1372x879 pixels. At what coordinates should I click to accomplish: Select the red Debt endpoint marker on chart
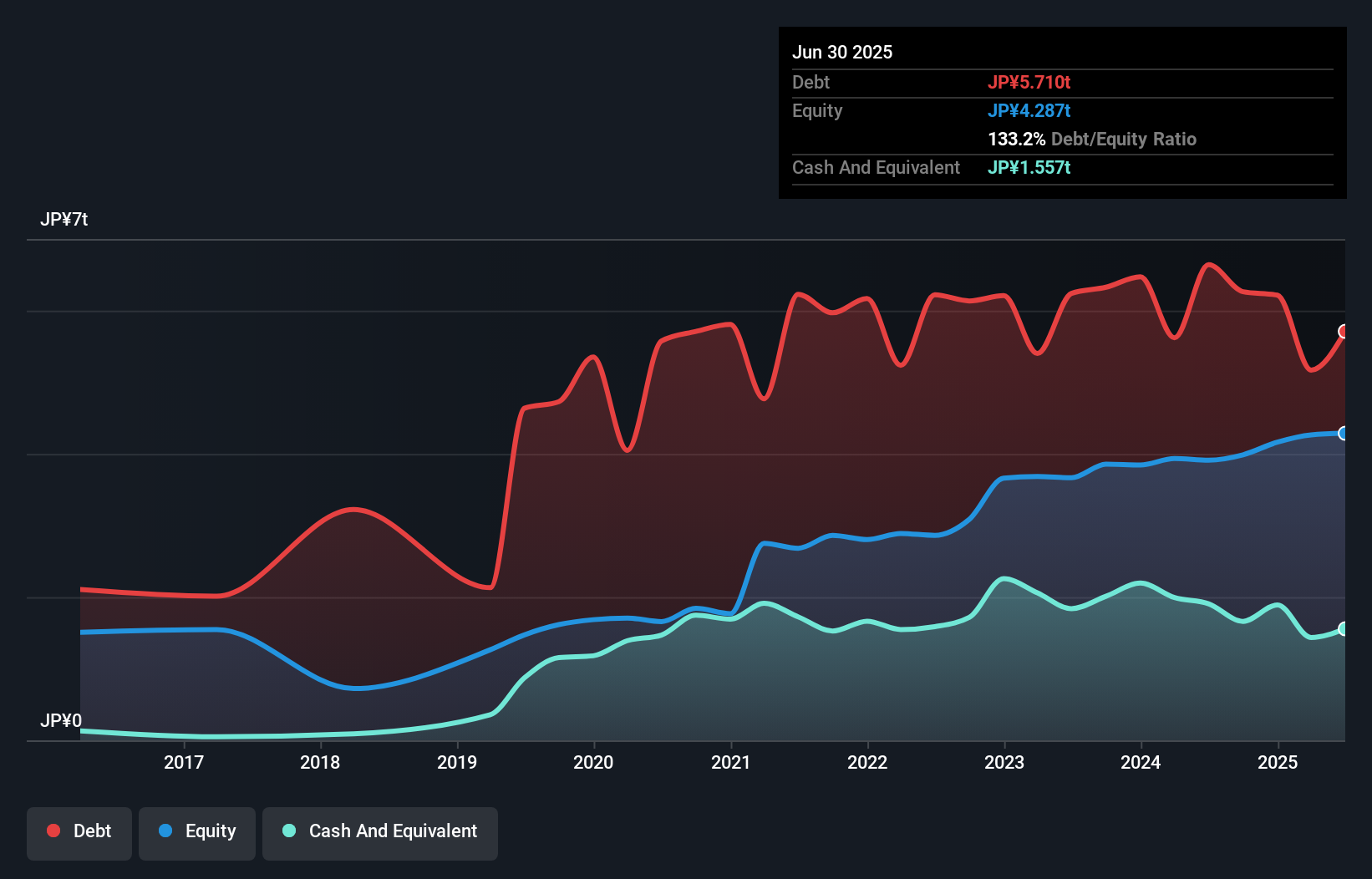coord(1343,332)
